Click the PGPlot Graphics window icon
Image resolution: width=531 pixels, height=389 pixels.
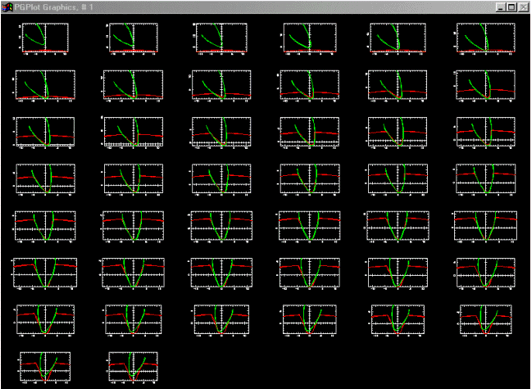pyautogui.click(x=7, y=7)
